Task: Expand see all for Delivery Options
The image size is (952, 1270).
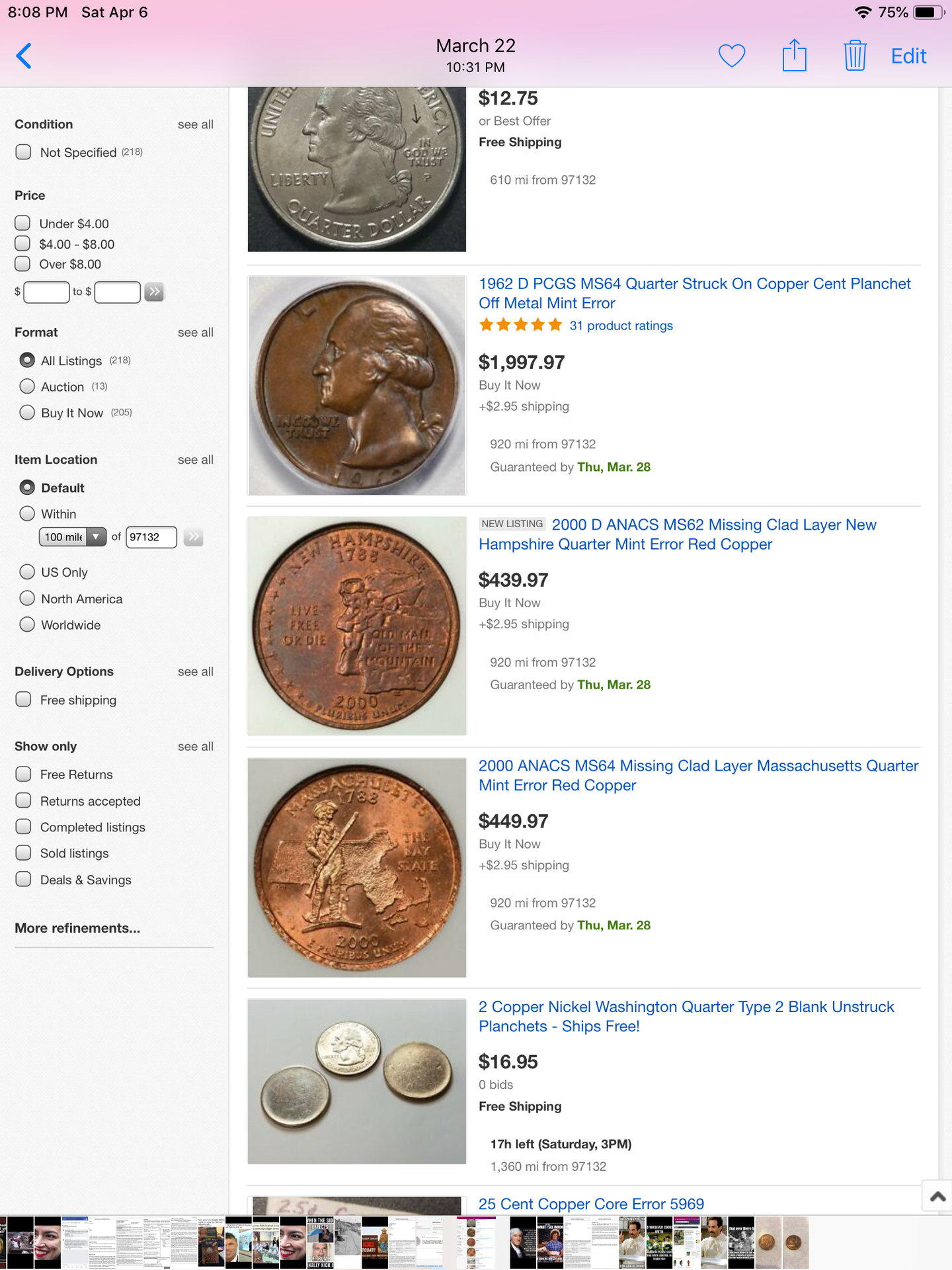Action: (196, 671)
